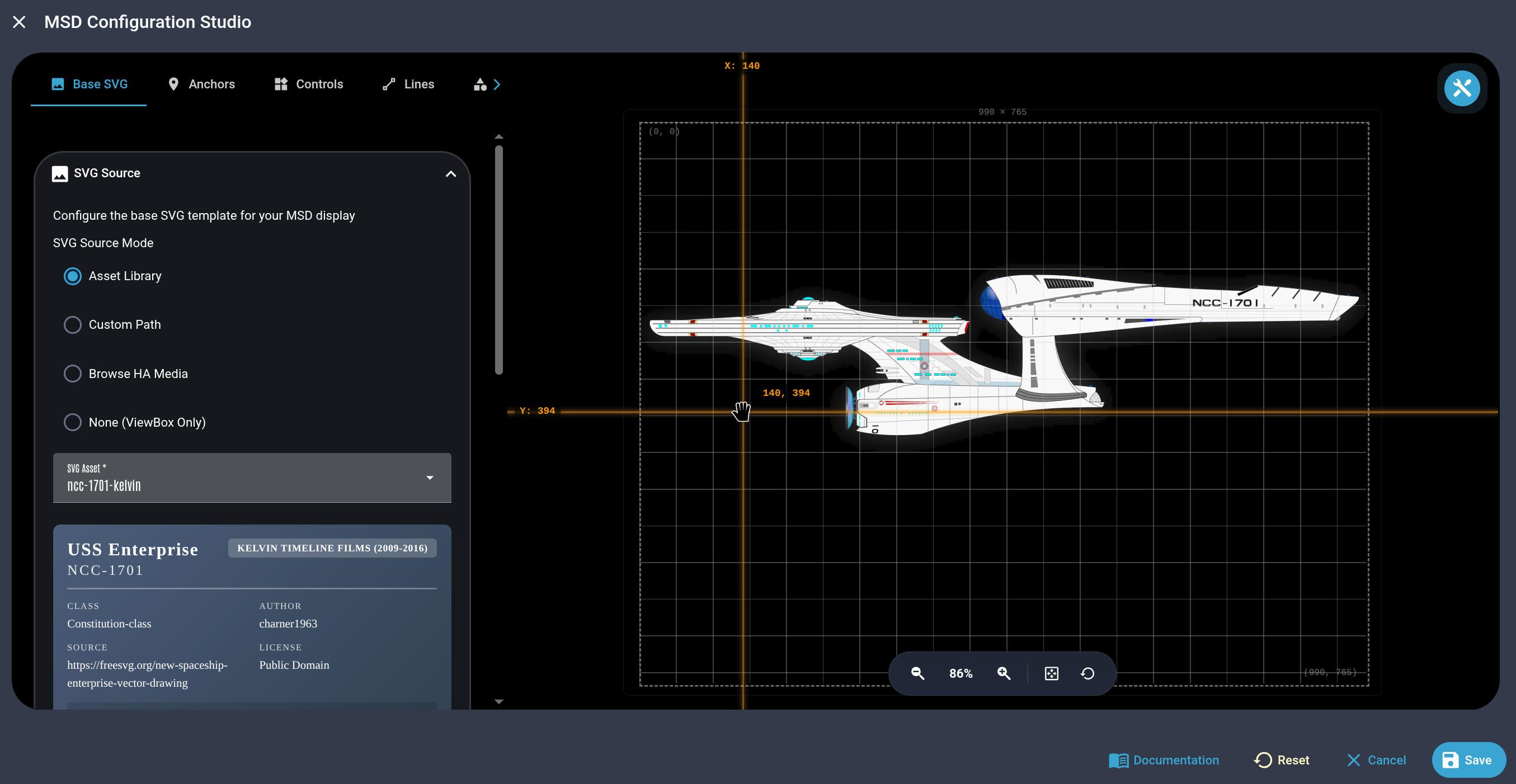
Task: Zoom in the canvas preview
Action: pyautogui.click(x=1004, y=673)
